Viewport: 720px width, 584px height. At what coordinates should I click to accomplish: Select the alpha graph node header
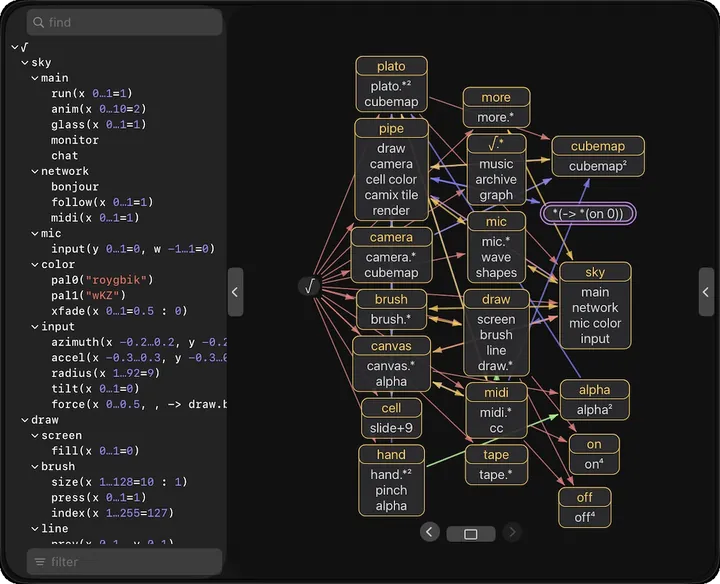(595, 389)
